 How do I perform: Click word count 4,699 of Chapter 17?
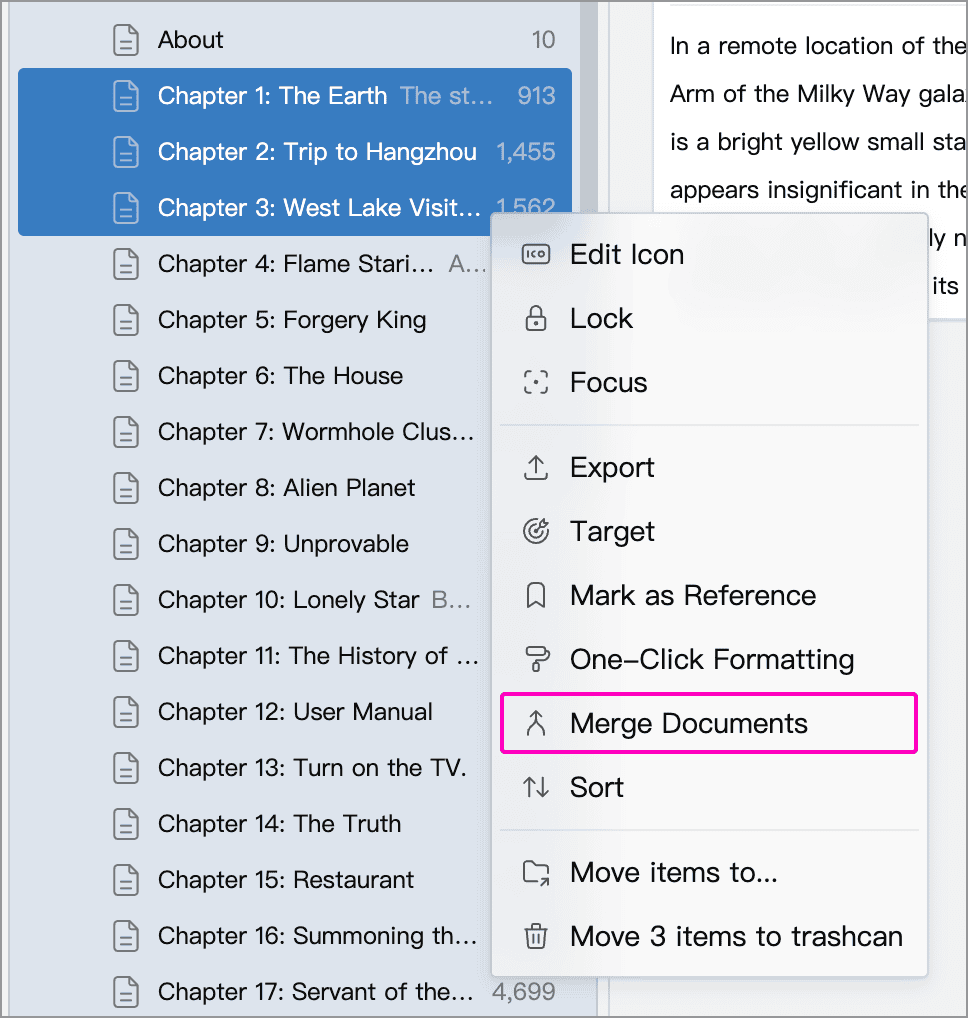pos(524,991)
